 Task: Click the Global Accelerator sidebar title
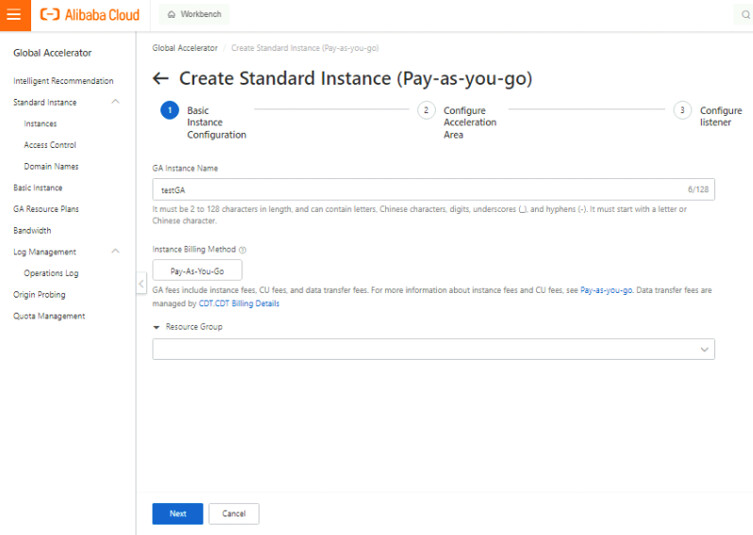point(52,53)
